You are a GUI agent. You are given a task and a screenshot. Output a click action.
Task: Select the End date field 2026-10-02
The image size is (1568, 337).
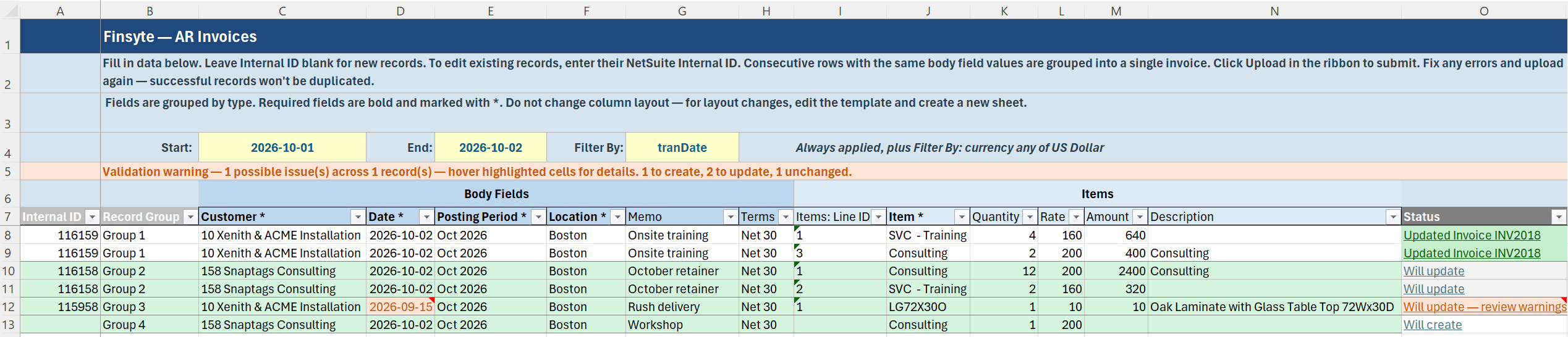[491, 148]
